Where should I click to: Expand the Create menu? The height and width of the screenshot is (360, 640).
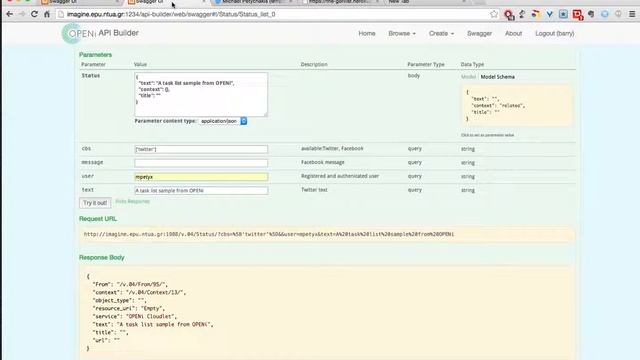coord(441,33)
